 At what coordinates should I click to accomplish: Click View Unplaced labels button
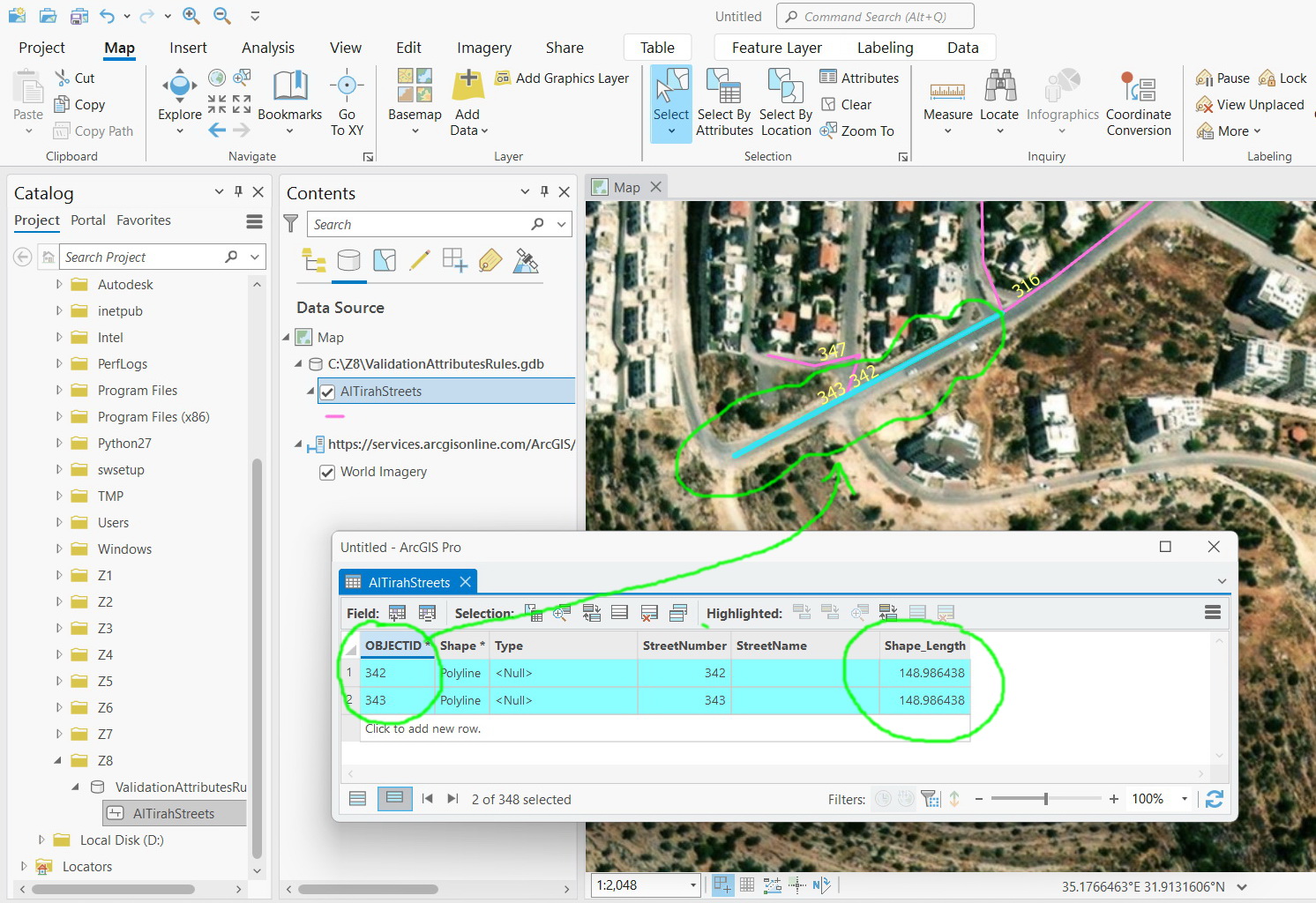(1250, 104)
